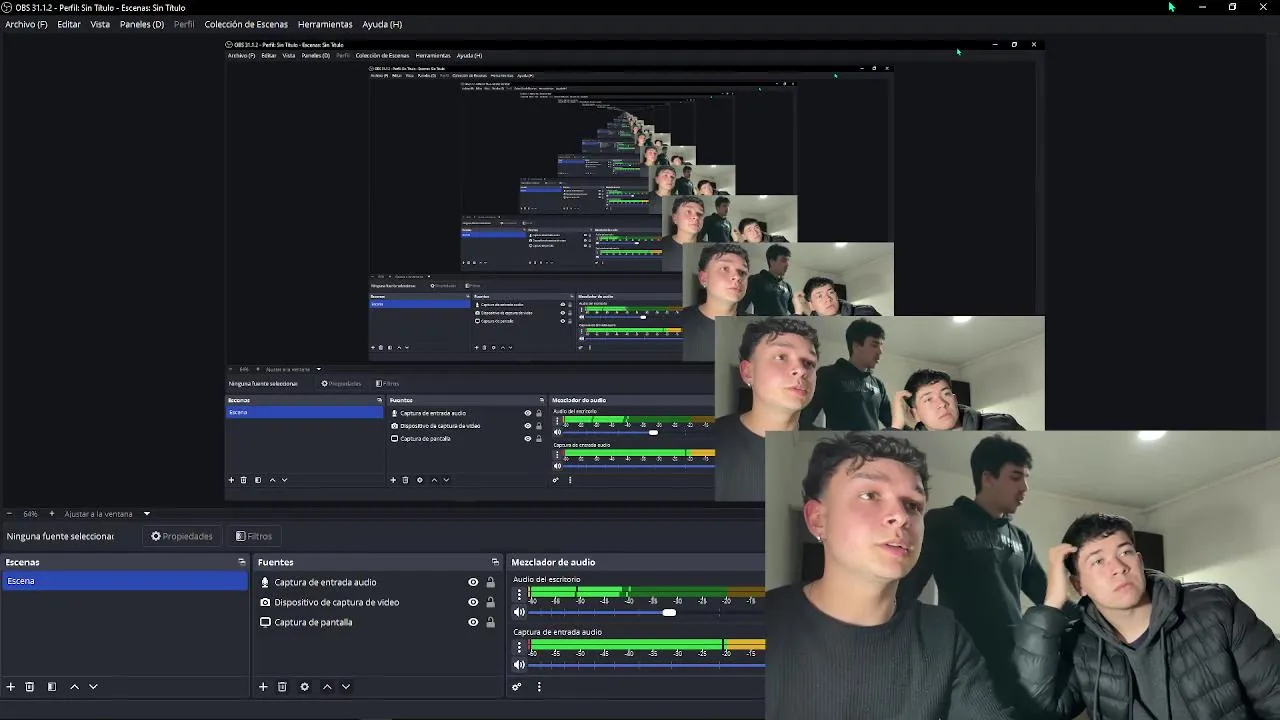This screenshot has height=720, width=1280.
Task: Click microphone icon of Captura de entrada audio source
Action: tap(265, 582)
